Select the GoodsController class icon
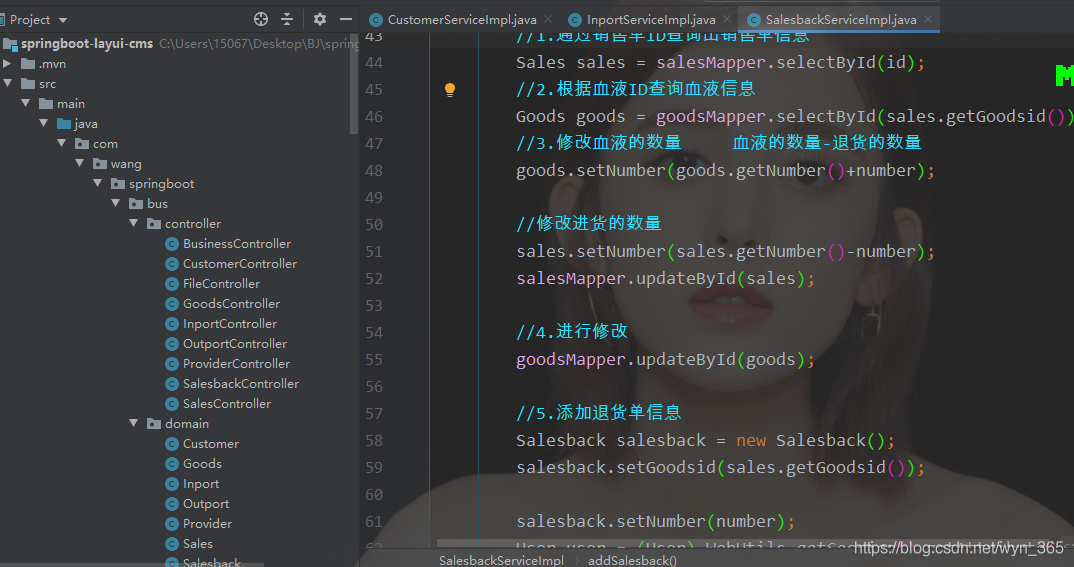 click(171, 304)
